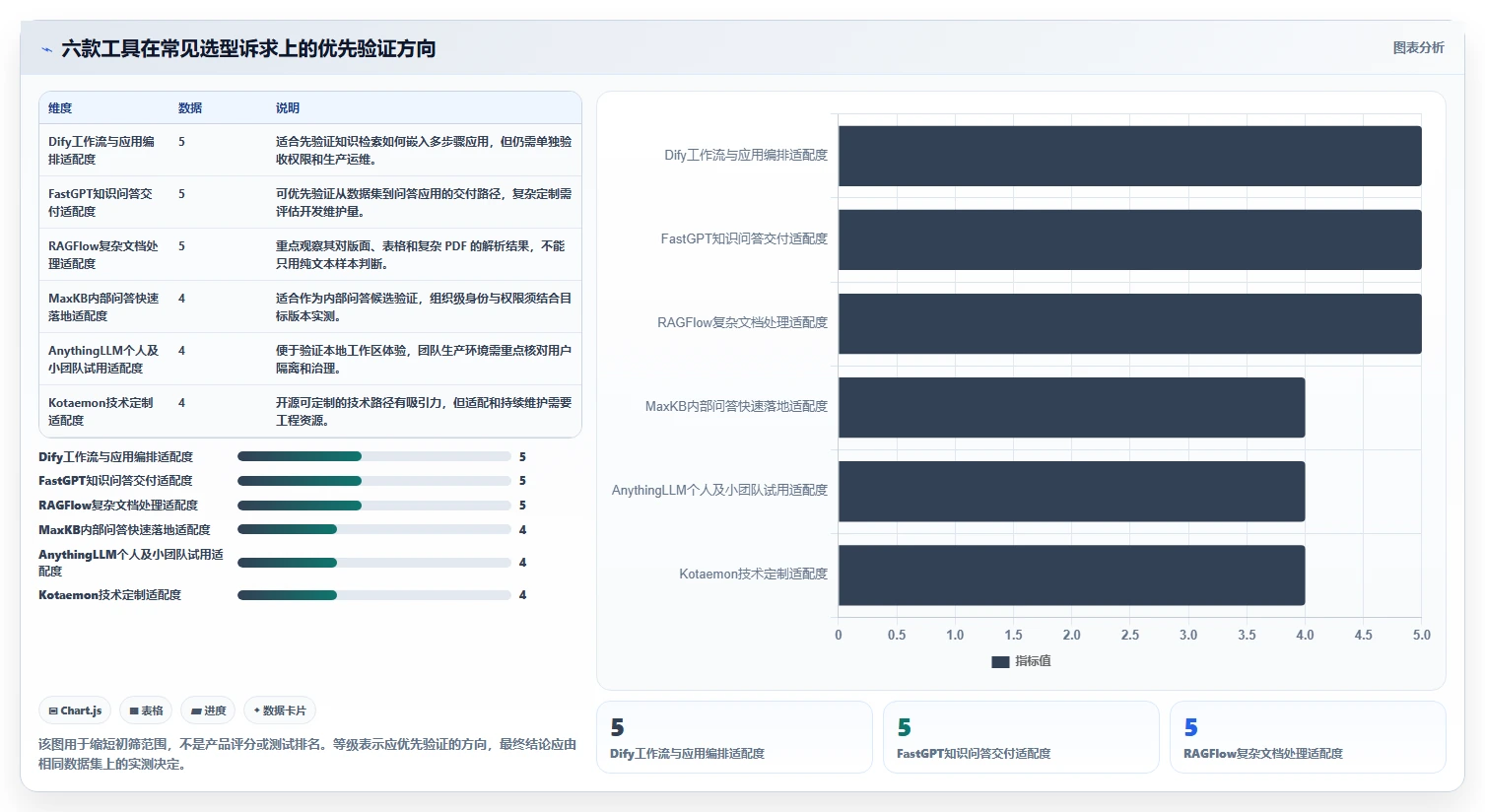Select the Kotaemon技术定制适配度 table cell

(103, 411)
